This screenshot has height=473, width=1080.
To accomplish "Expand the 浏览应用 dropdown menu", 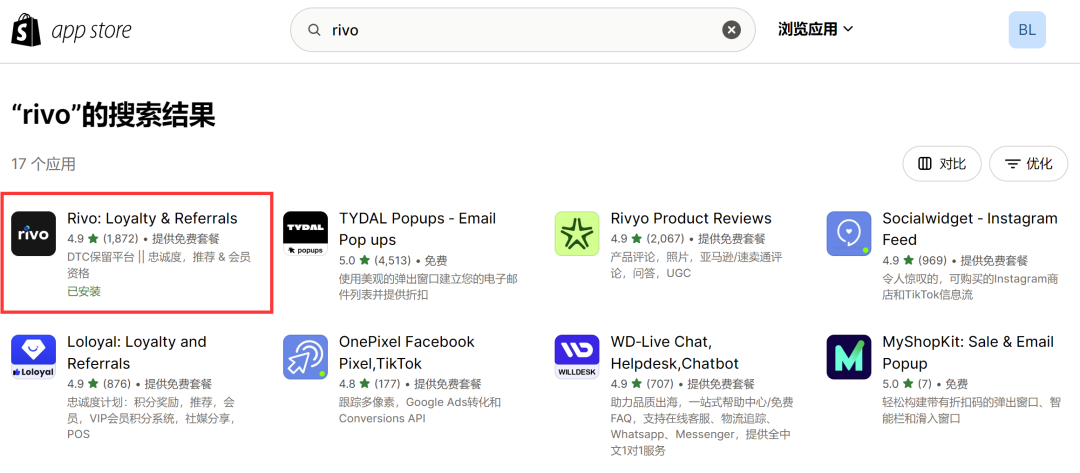I will [x=815, y=29].
